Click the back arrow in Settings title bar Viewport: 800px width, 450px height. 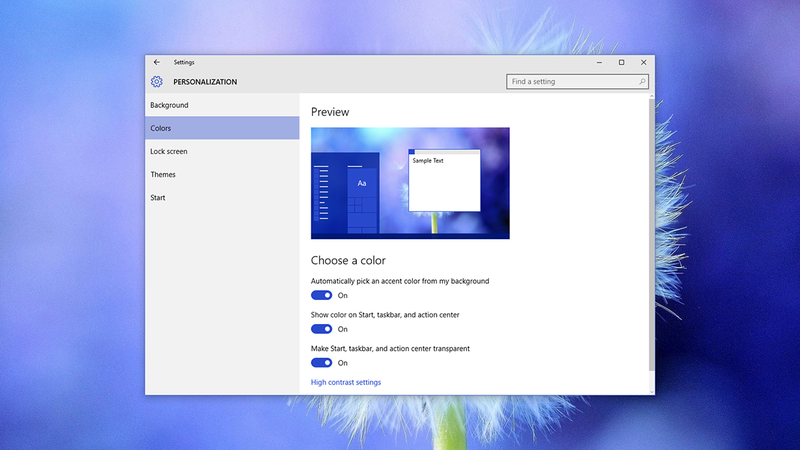pos(157,62)
